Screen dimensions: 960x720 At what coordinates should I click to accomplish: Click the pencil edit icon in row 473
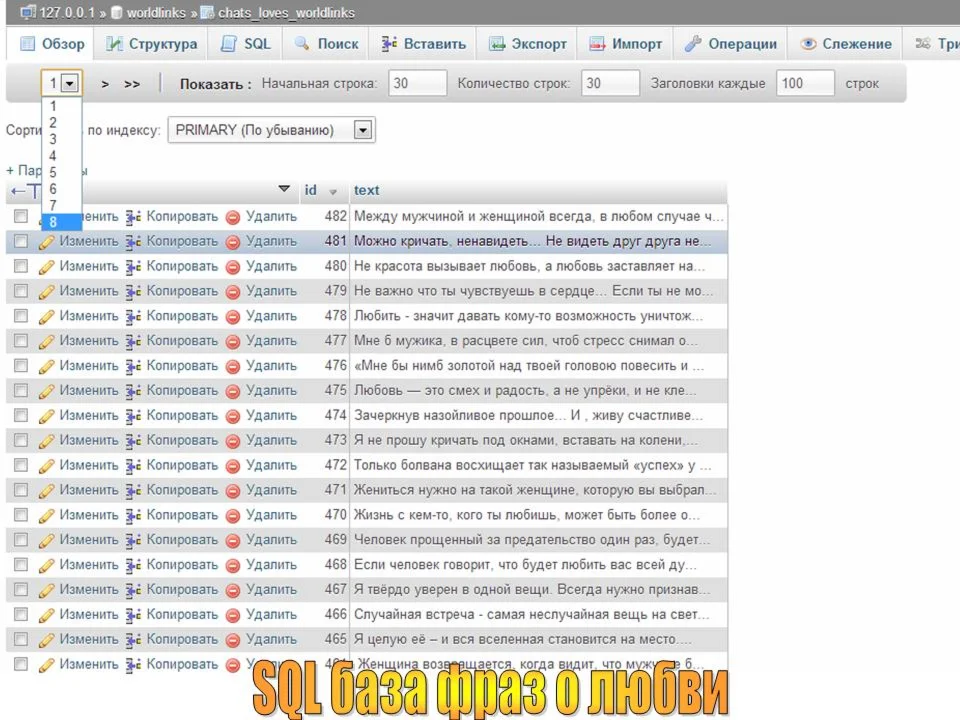pyautogui.click(x=47, y=441)
